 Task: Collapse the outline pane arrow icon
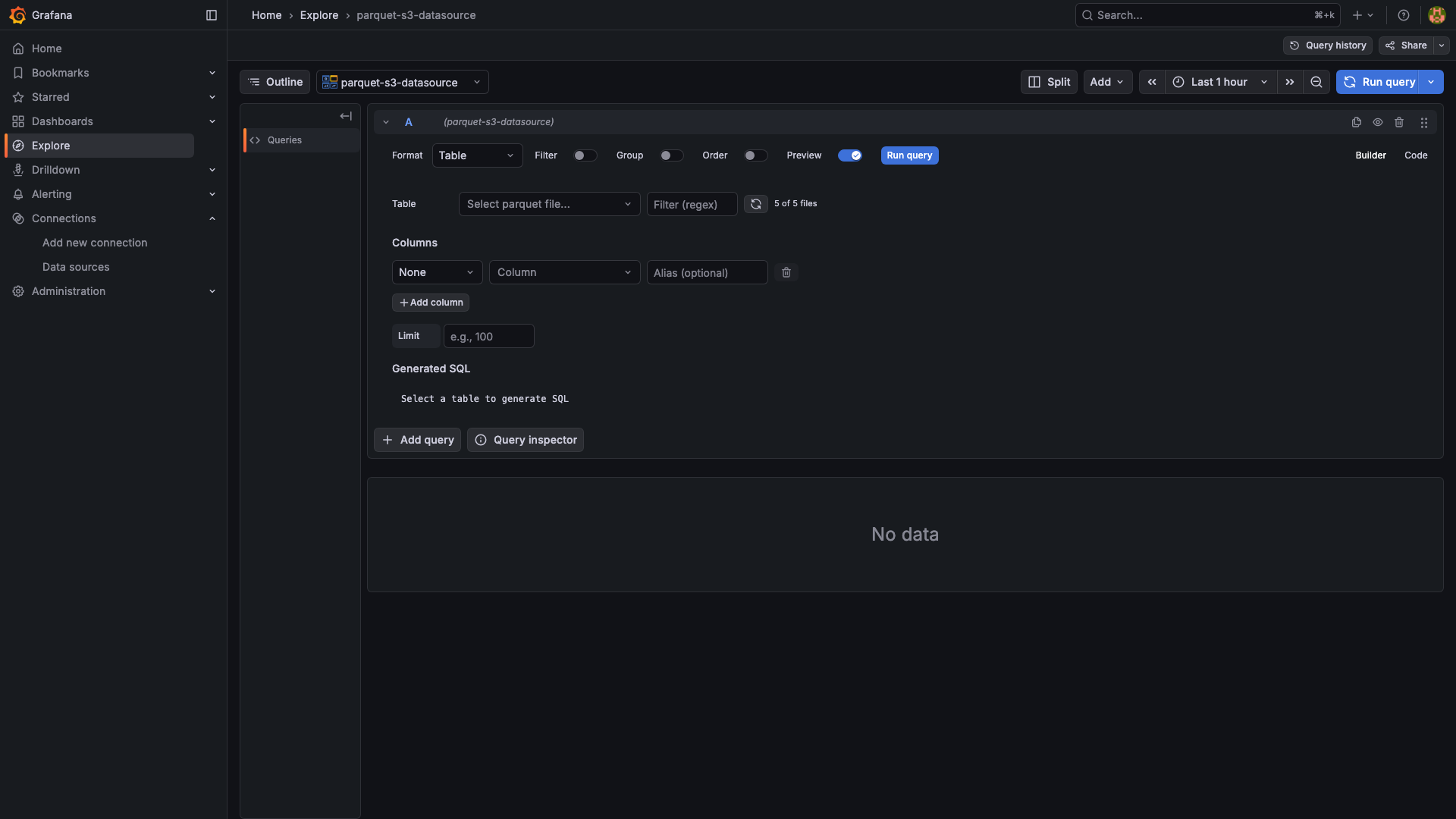click(346, 116)
